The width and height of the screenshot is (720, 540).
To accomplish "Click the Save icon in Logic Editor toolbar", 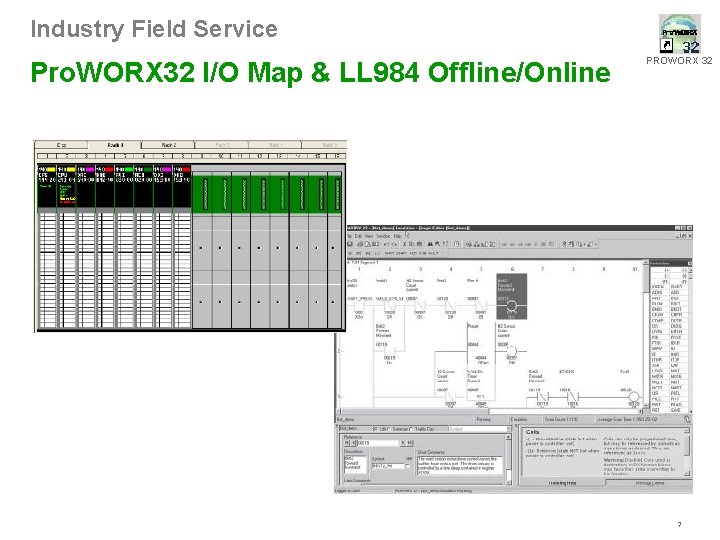I will [x=350, y=244].
